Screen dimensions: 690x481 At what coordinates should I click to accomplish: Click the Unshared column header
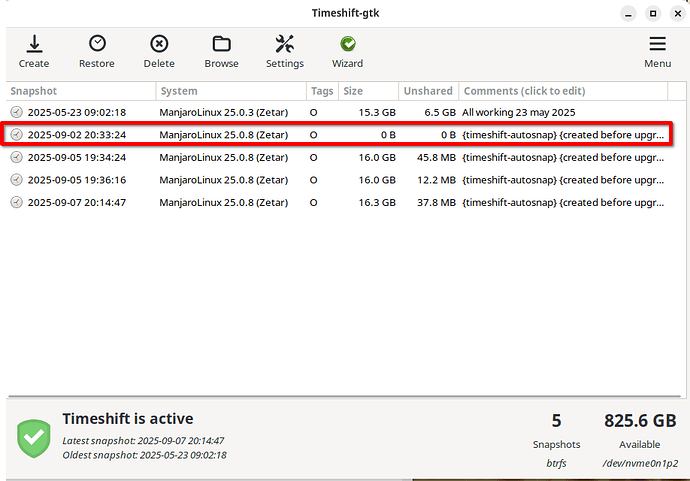(x=428, y=91)
